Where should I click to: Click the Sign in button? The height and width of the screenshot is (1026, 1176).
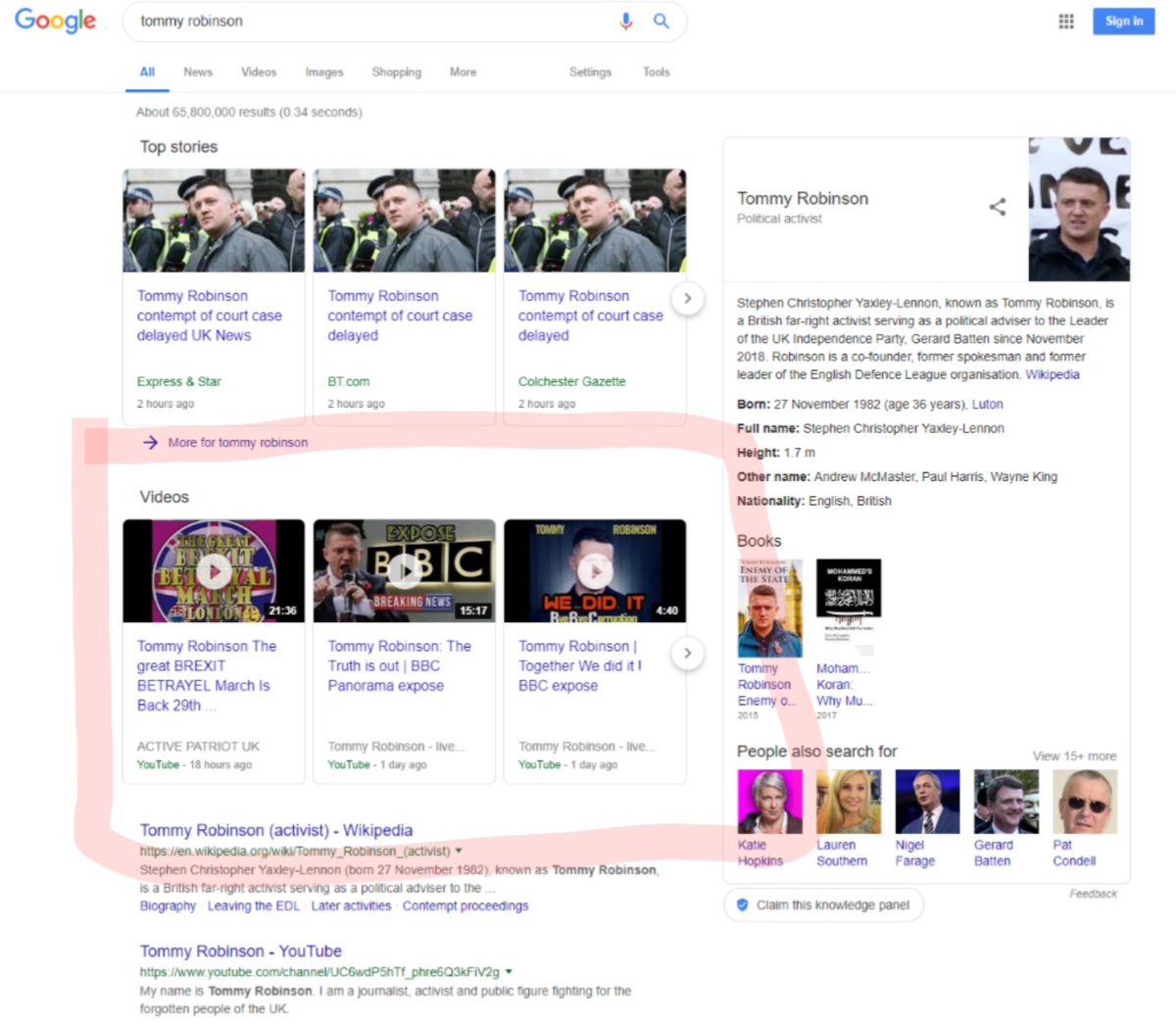1124,21
